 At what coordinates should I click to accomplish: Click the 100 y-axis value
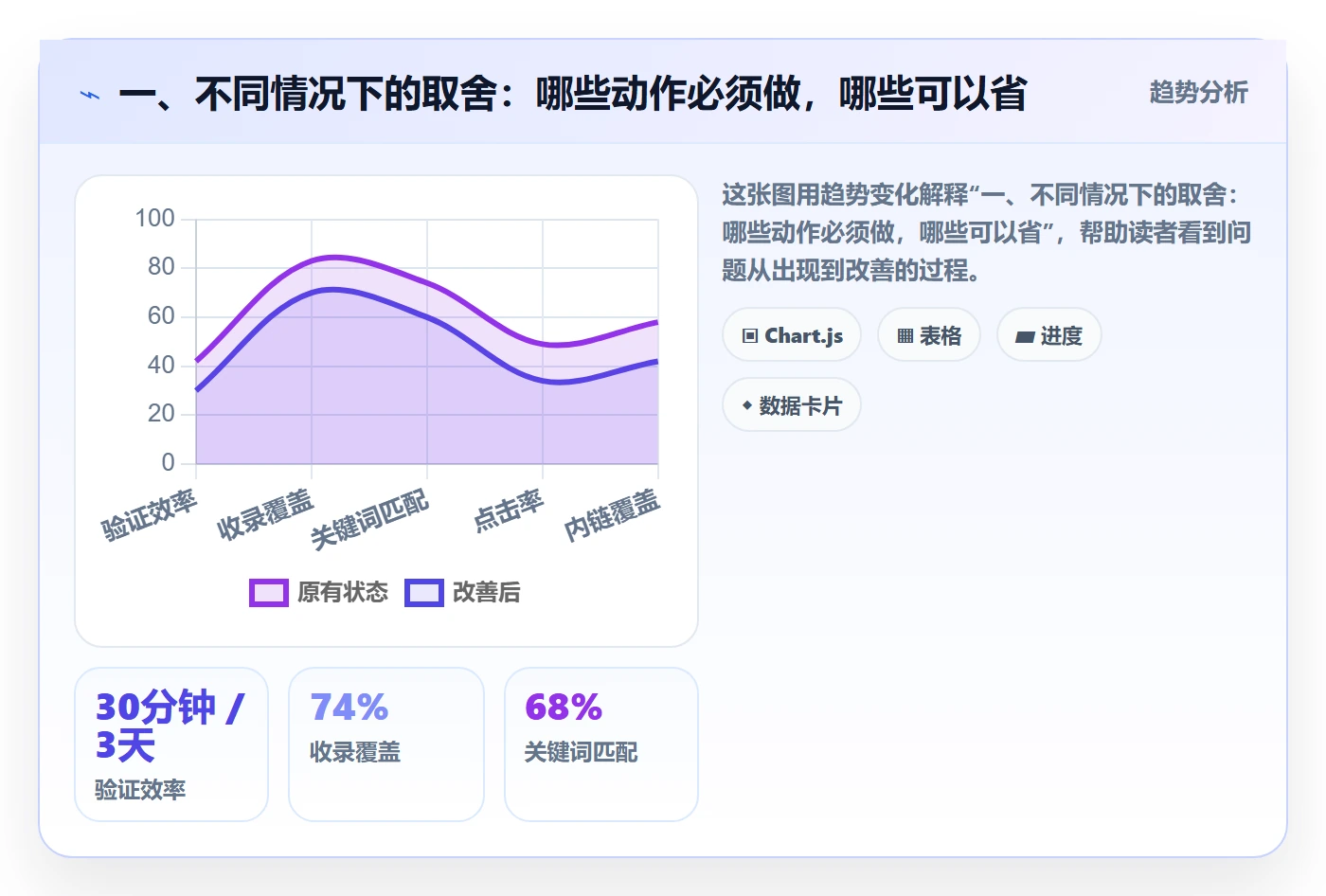coord(155,219)
